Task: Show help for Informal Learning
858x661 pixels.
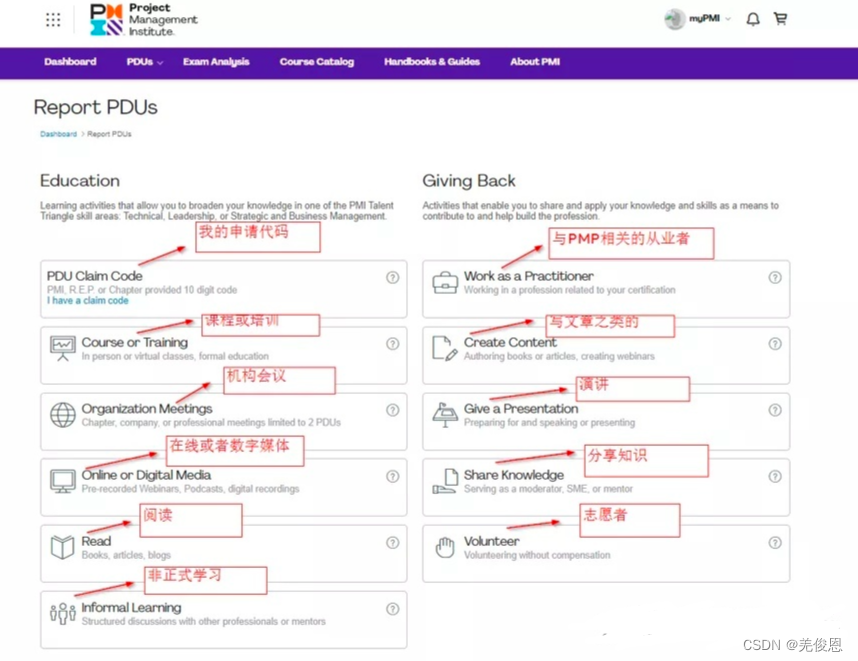Action: [392, 608]
